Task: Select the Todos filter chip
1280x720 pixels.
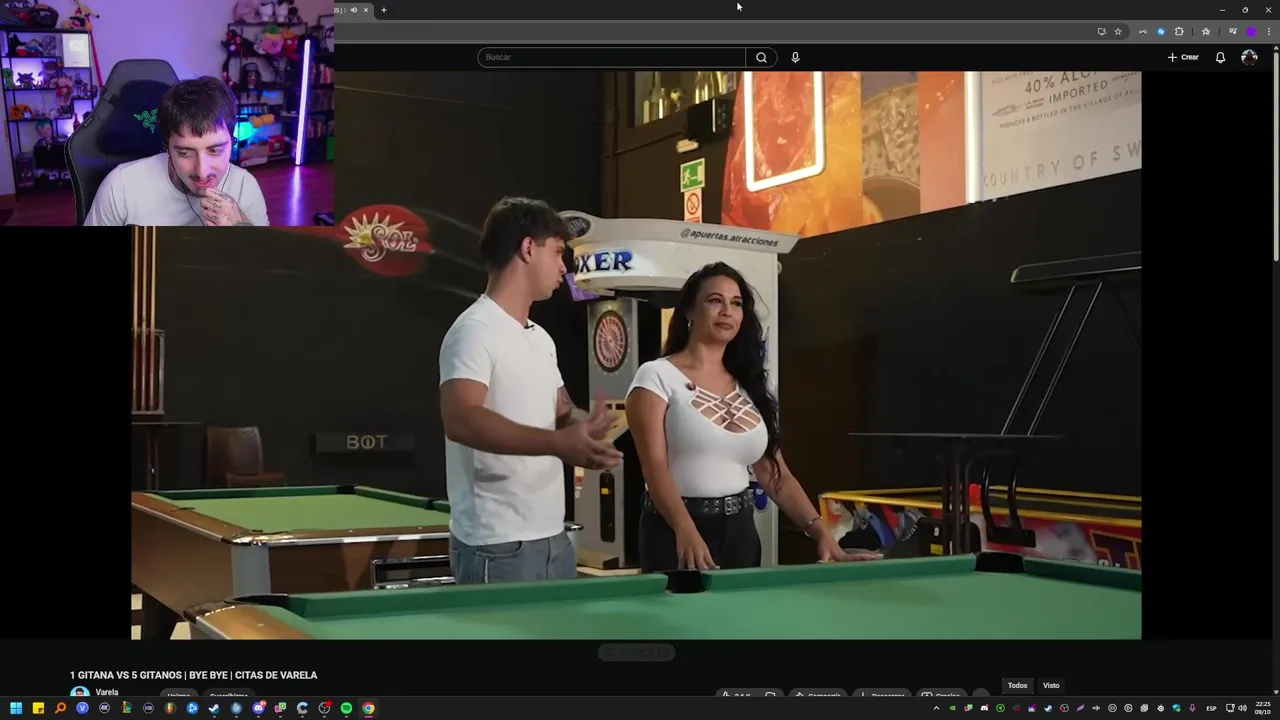Action: [x=1017, y=685]
